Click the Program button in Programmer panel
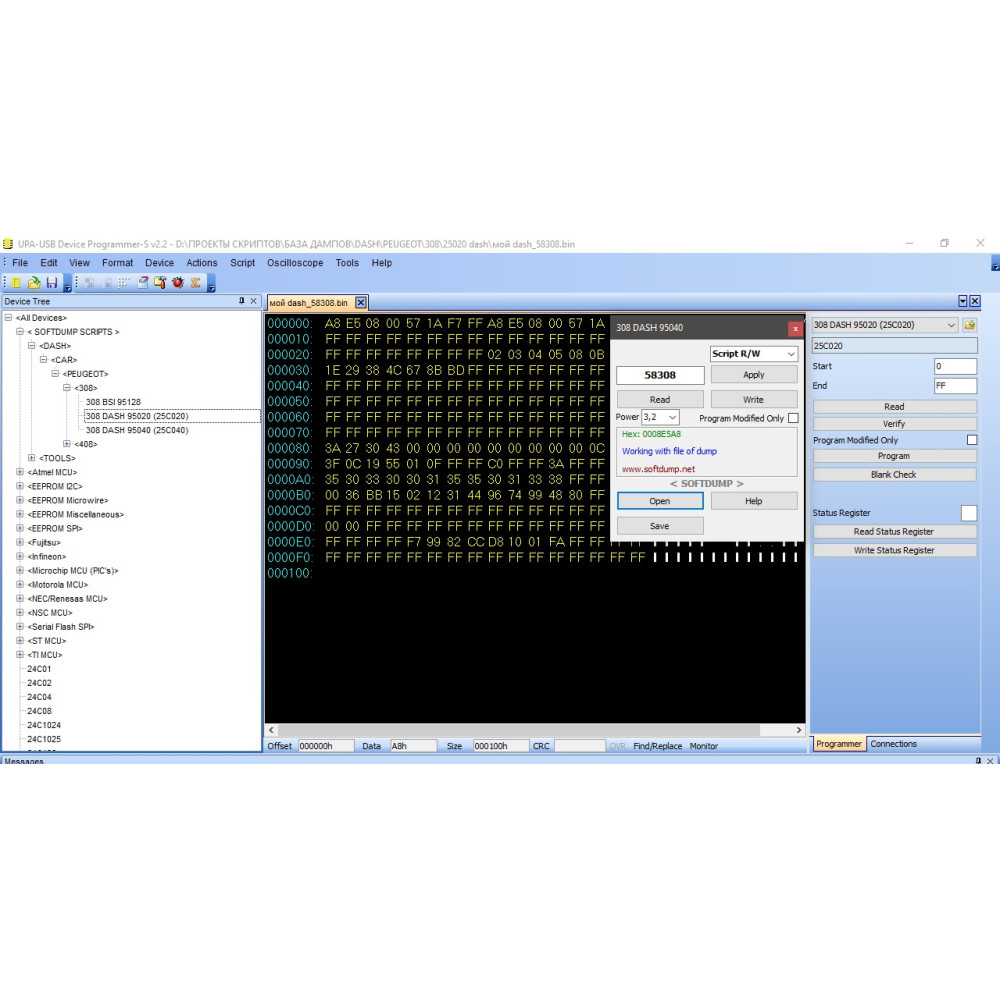This screenshot has height=1000, width=1000. (894, 456)
